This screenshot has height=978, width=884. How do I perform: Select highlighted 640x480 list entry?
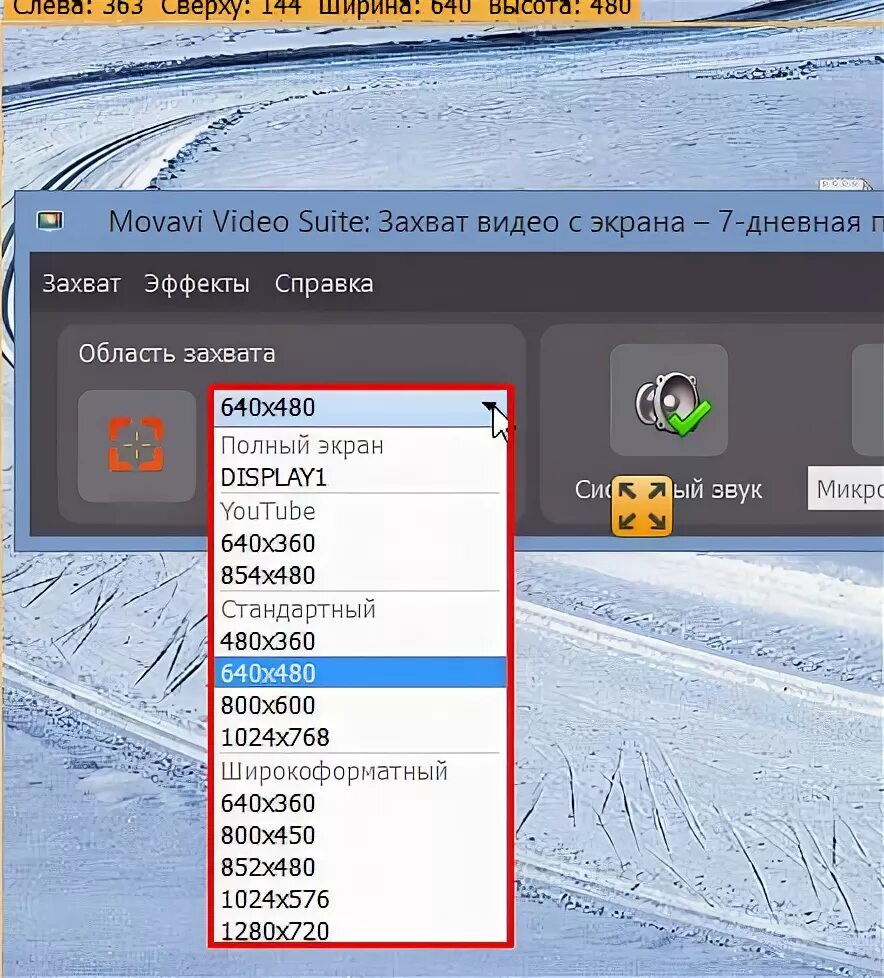coord(361,673)
